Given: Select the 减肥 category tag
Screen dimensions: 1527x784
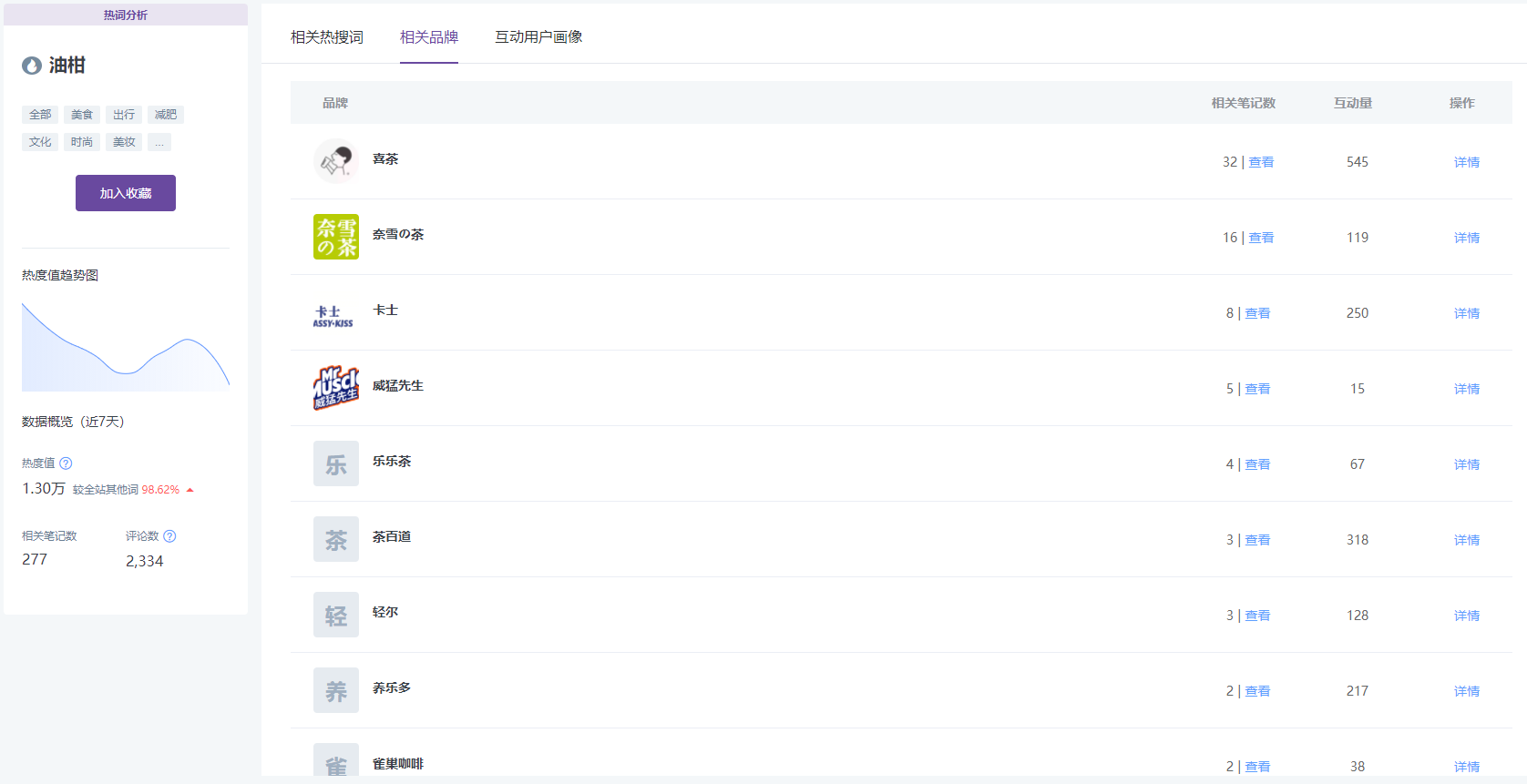Looking at the screenshot, I should 166,115.
